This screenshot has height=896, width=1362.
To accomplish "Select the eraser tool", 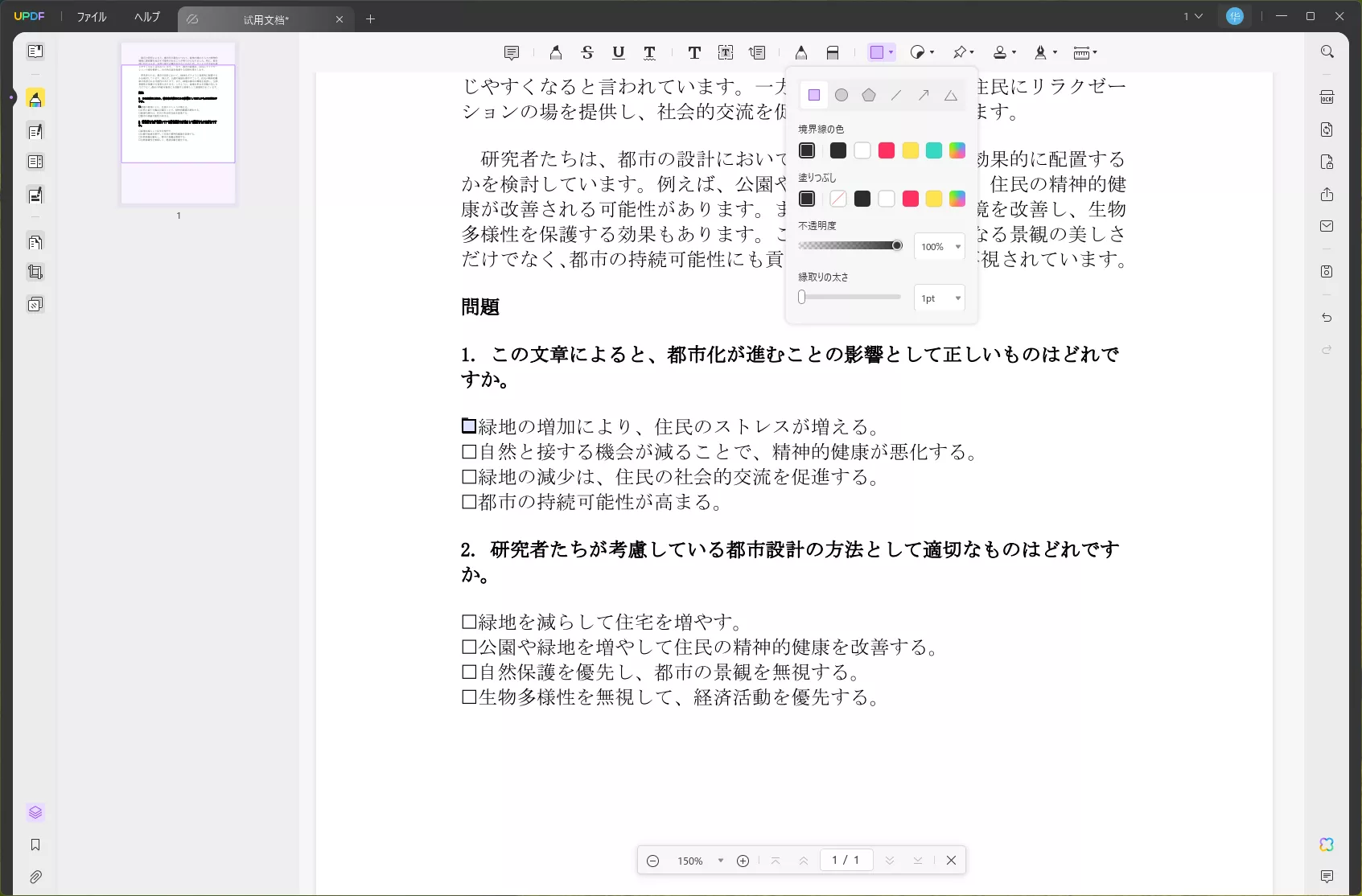I will tap(833, 53).
